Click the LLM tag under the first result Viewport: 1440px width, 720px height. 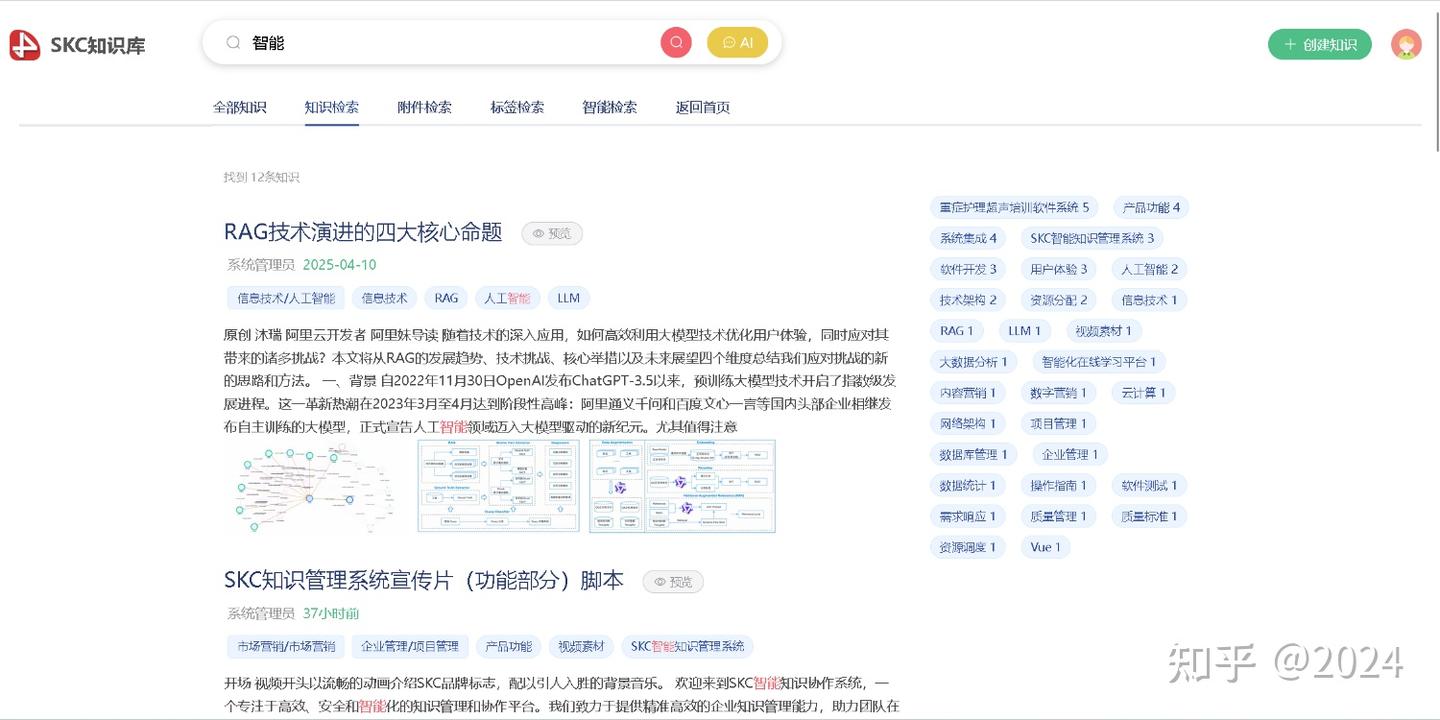[568, 298]
